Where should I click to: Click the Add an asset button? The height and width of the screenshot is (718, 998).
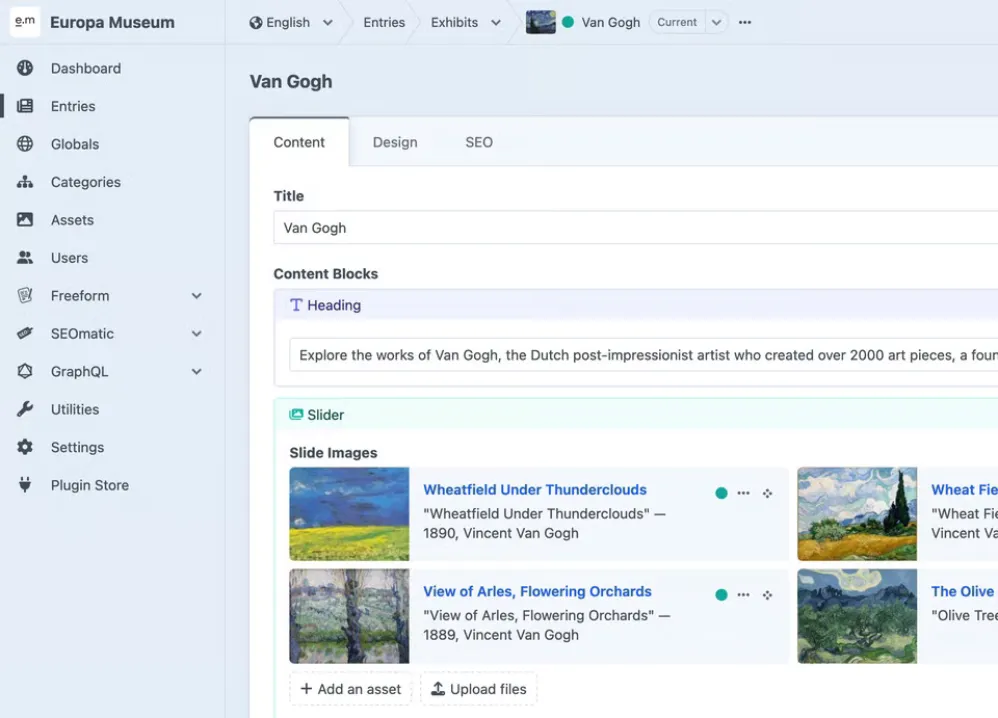pos(351,689)
